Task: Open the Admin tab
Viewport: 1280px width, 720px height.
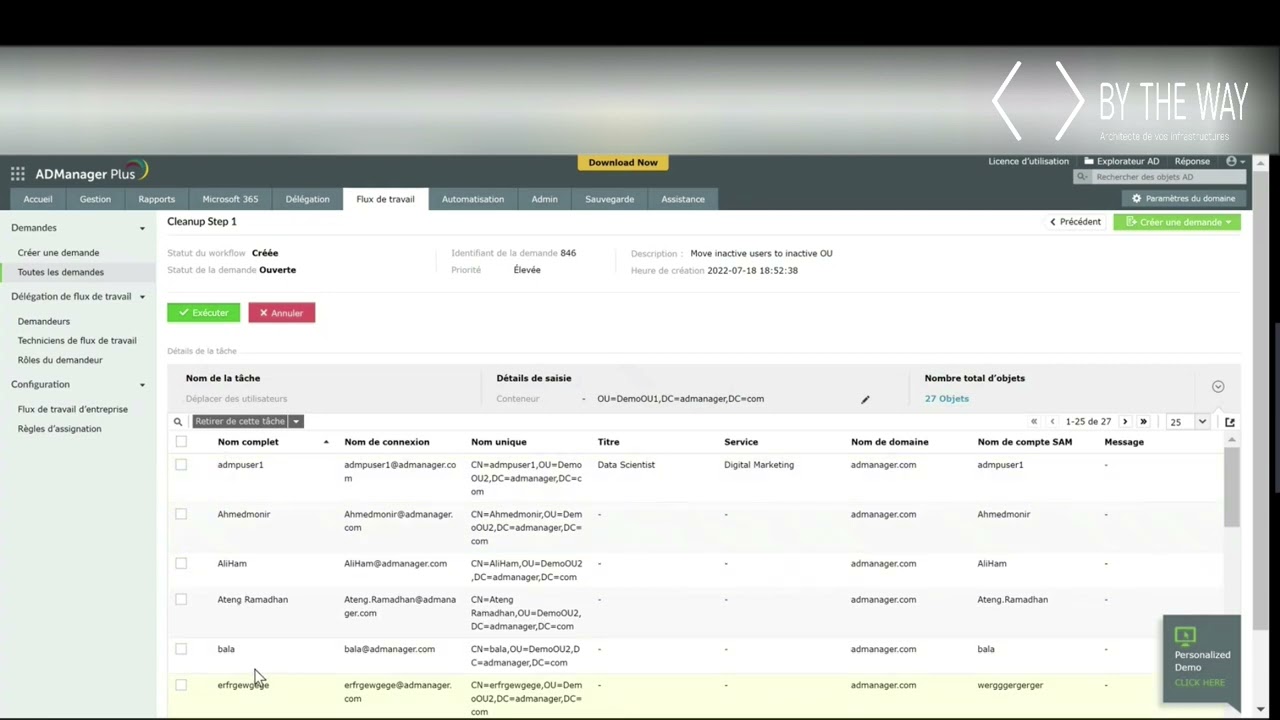Action: point(544,199)
